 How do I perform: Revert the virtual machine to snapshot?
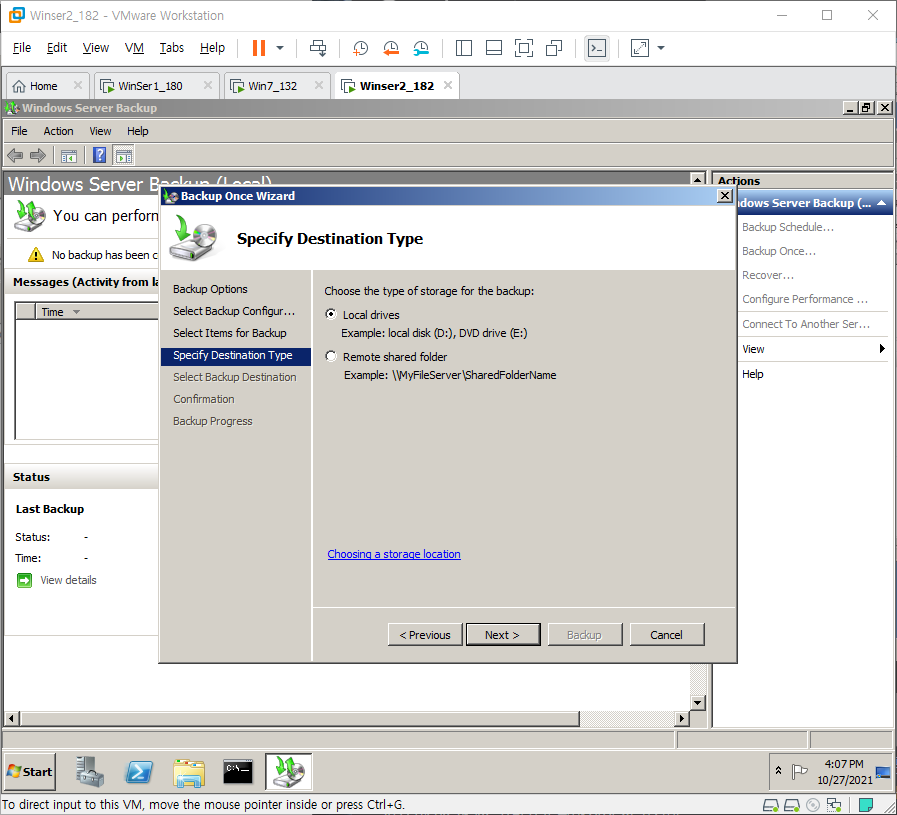(x=391, y=48)
